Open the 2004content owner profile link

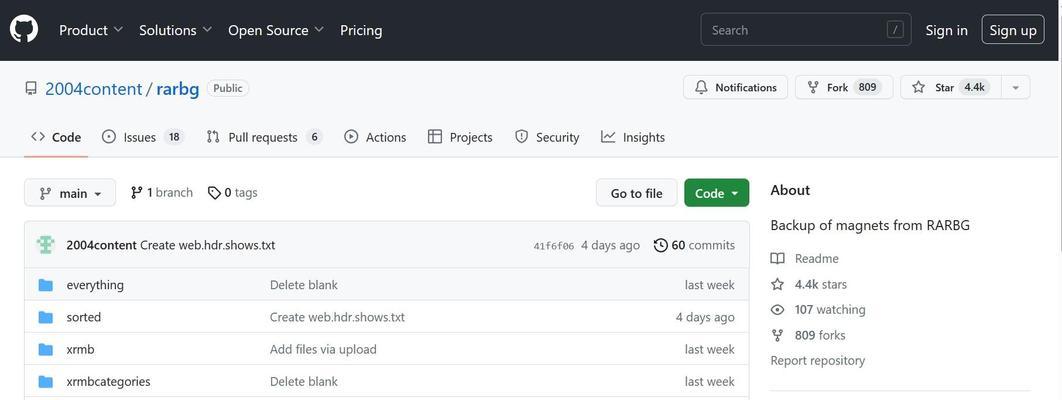click(93, 89)
